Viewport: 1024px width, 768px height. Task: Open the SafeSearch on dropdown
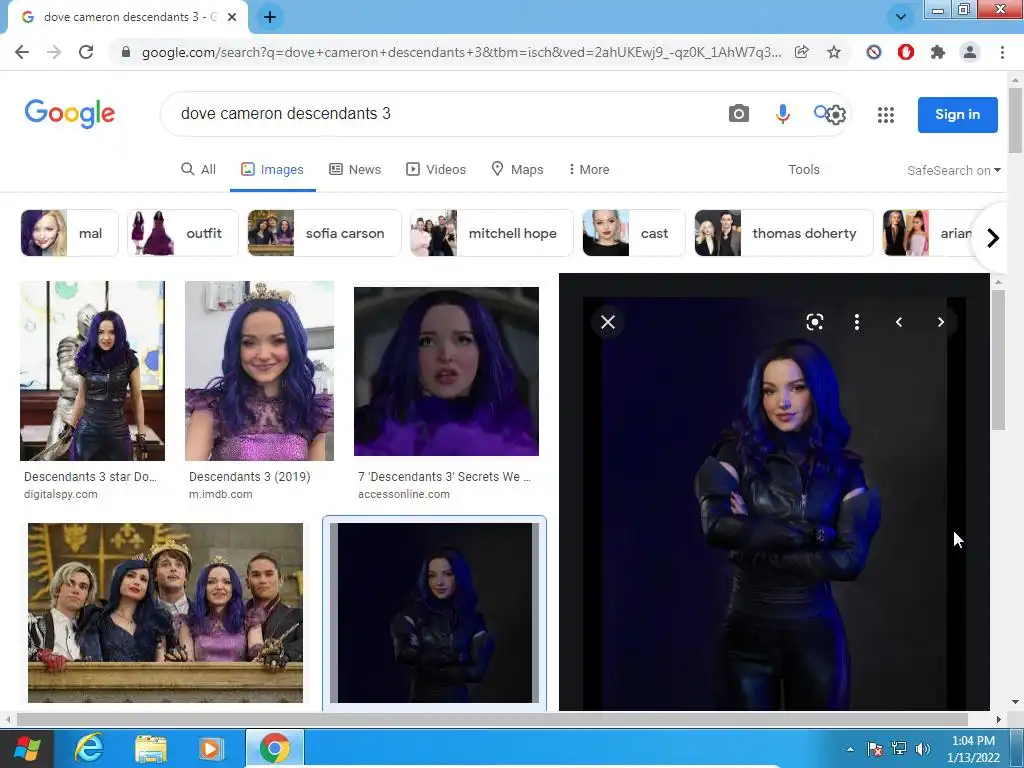point(953,170)
